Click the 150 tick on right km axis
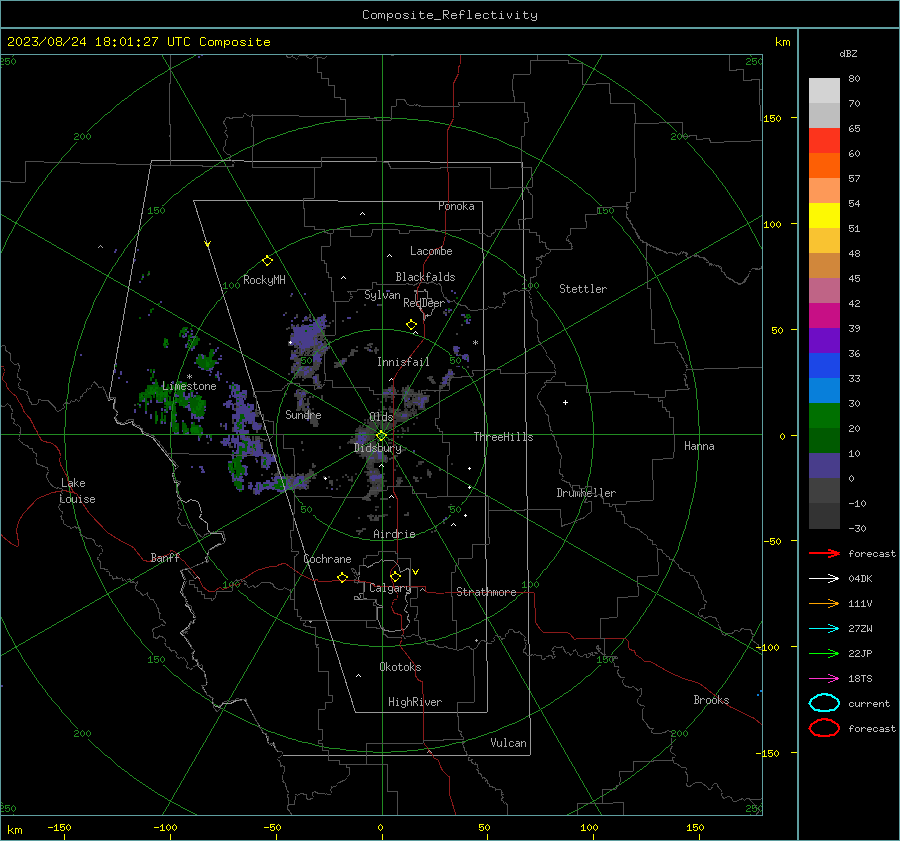This screenshot has height=841, width=900. [772, 118]
